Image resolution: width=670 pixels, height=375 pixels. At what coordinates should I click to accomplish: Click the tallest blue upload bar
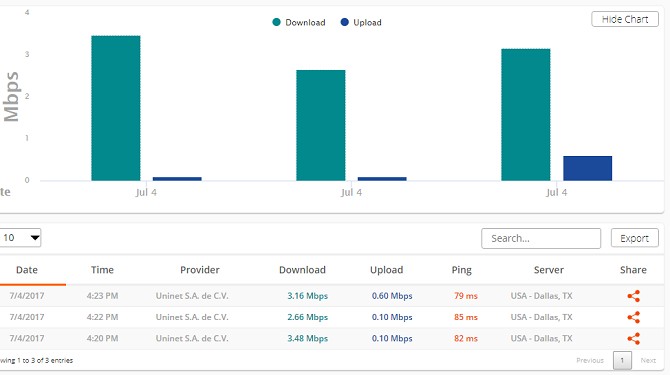coord(588,168)
